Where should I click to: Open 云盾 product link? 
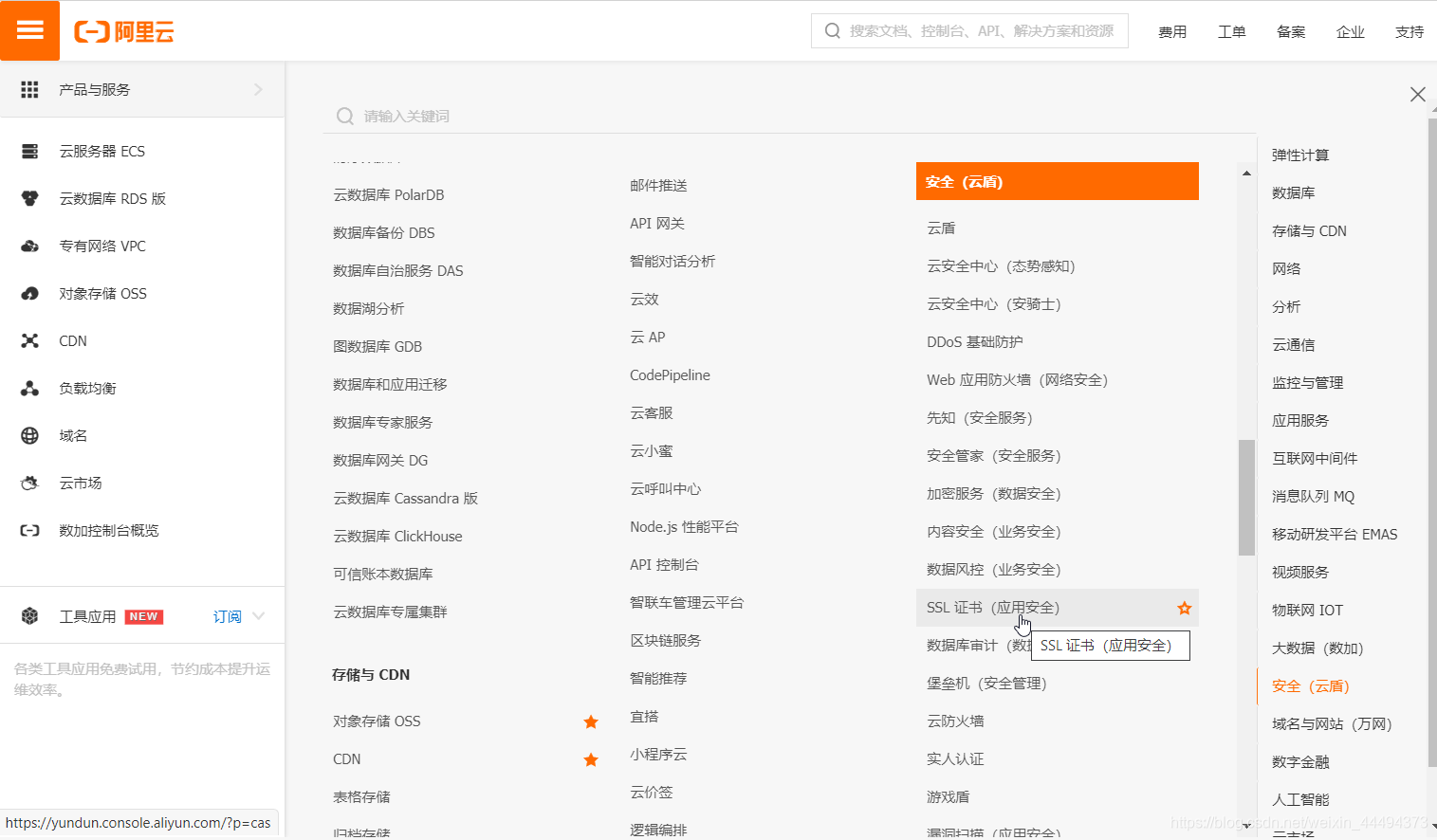click(941, 228)
